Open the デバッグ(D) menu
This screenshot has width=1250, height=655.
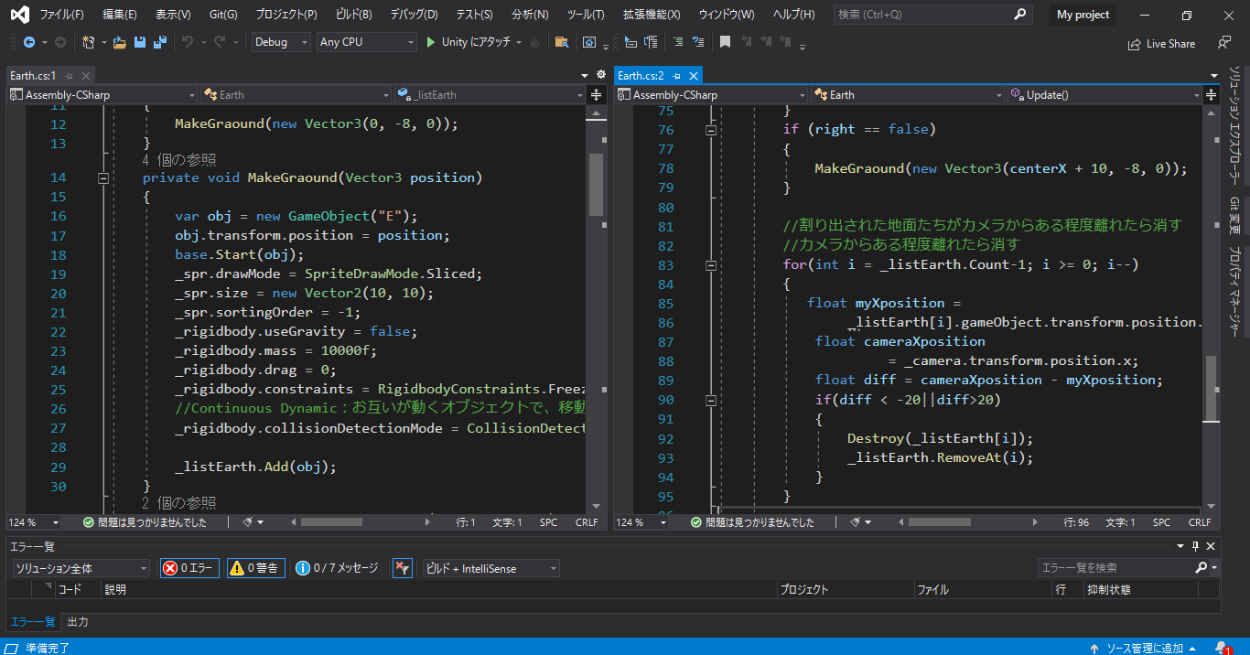click(x=413, y=15)
